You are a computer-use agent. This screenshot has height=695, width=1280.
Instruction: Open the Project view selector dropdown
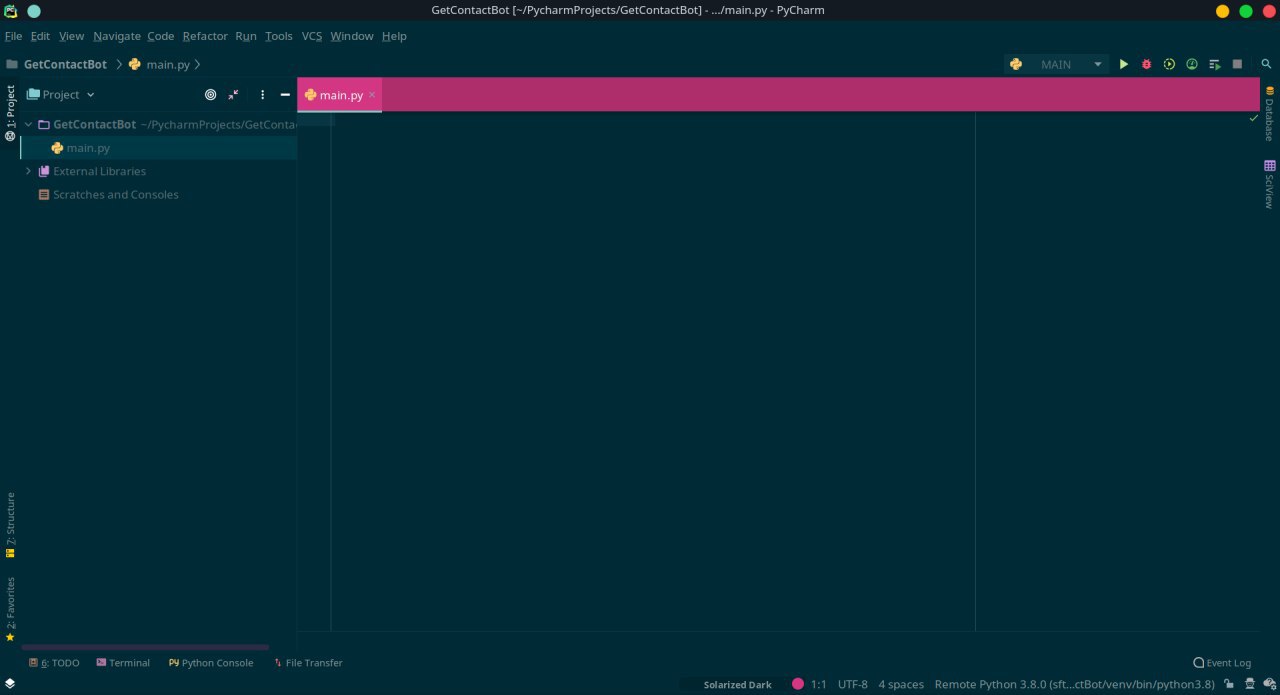(61, 94)
